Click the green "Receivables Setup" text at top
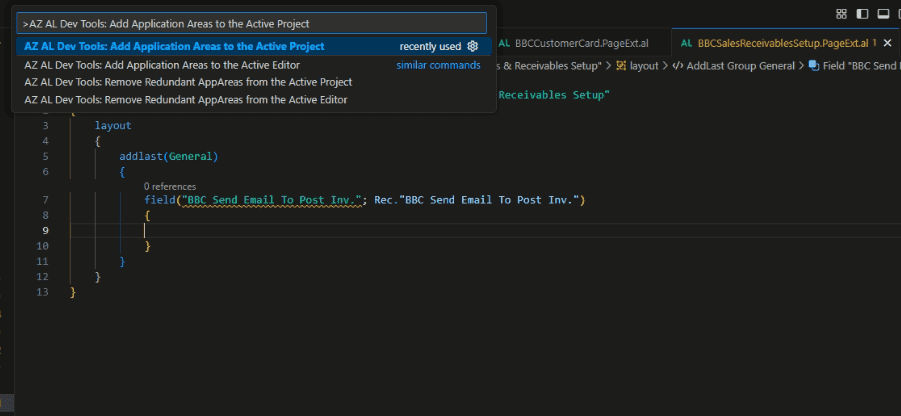 552,95
